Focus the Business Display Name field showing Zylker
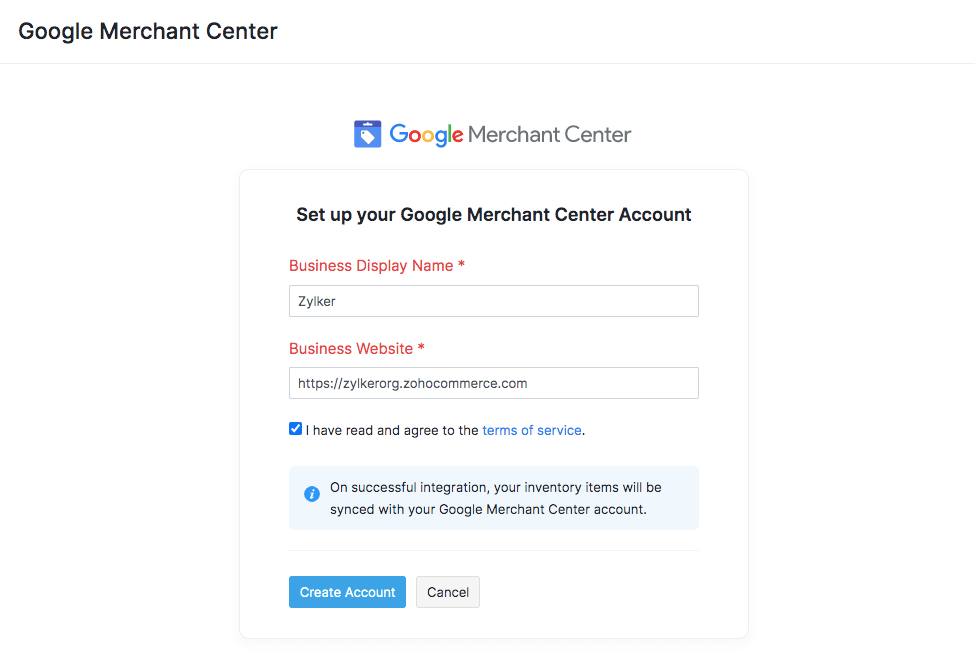The width and height of the screenshot is (975, 667). pos(493,300)
